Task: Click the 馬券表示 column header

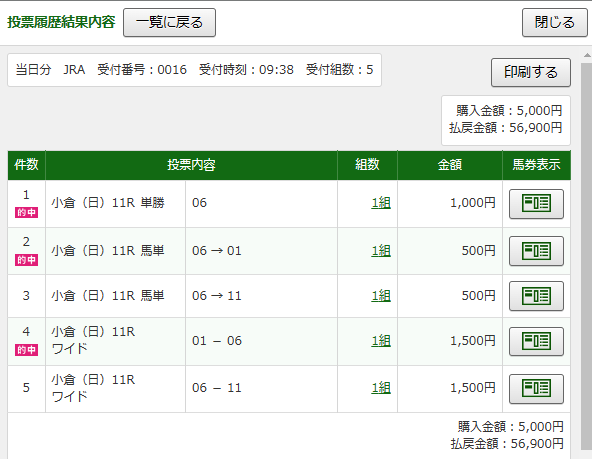Action: pos(536,165)
